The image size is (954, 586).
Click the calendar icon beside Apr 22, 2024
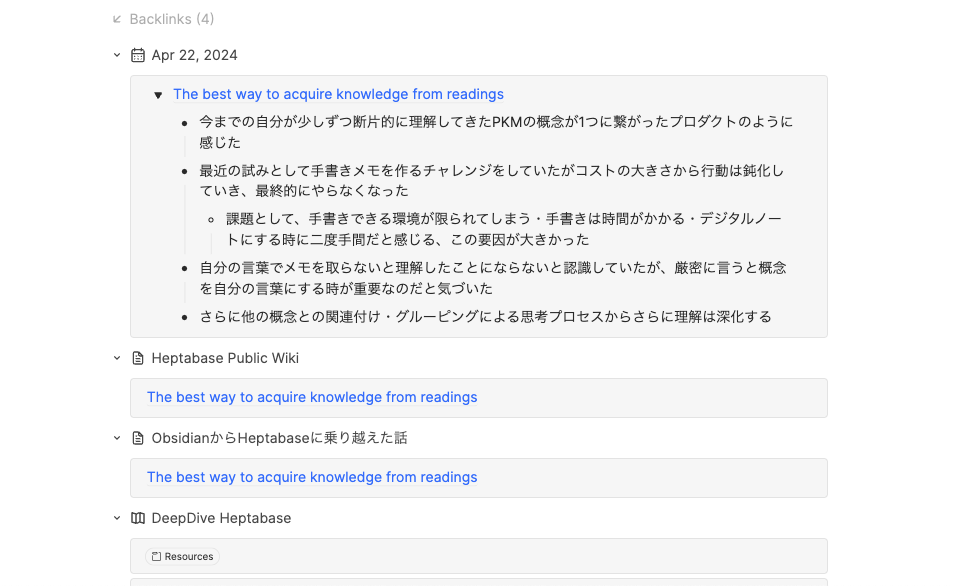(x=138, y=55)
